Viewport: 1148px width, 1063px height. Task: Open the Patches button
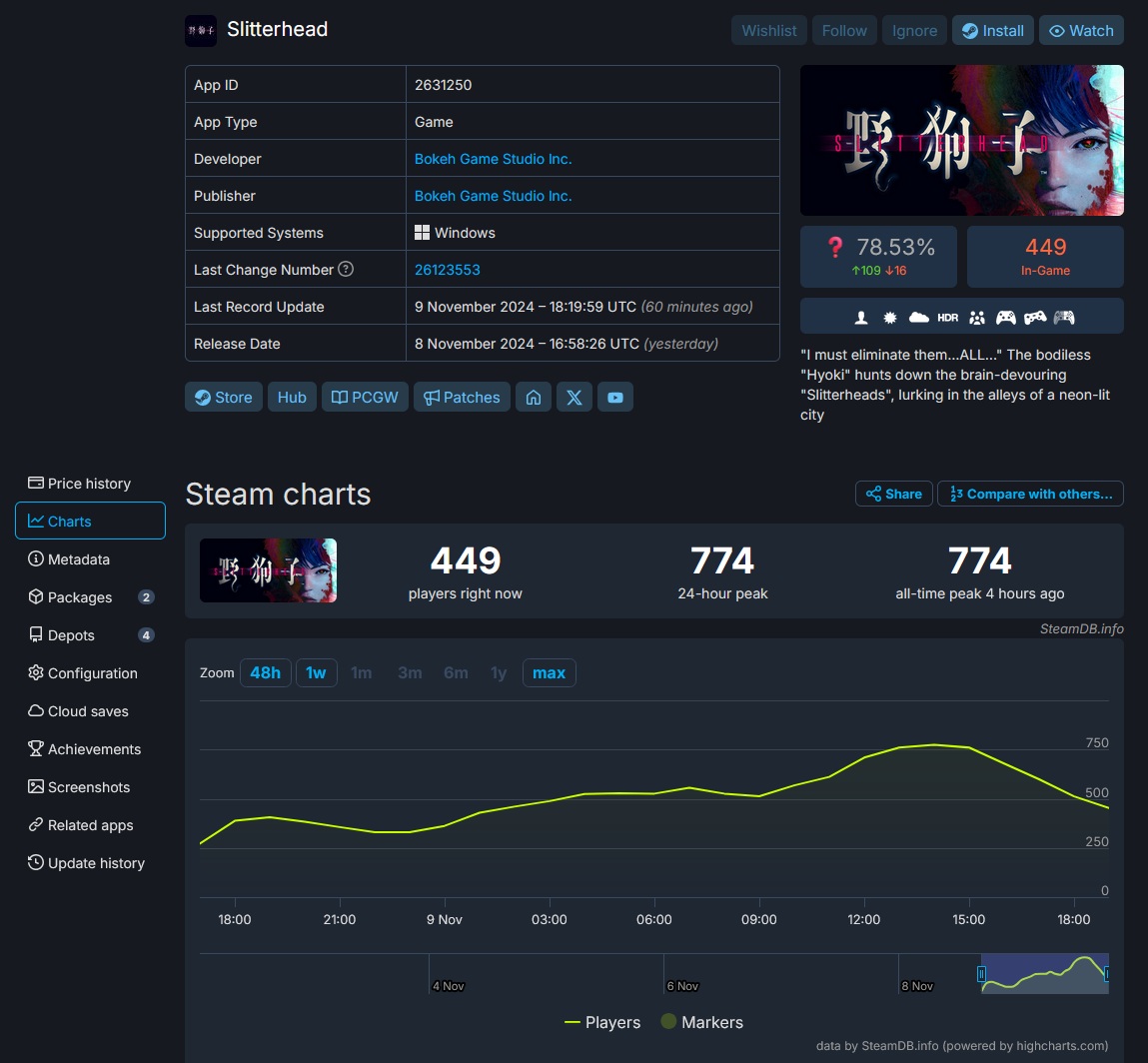click(x=462, y=397)
